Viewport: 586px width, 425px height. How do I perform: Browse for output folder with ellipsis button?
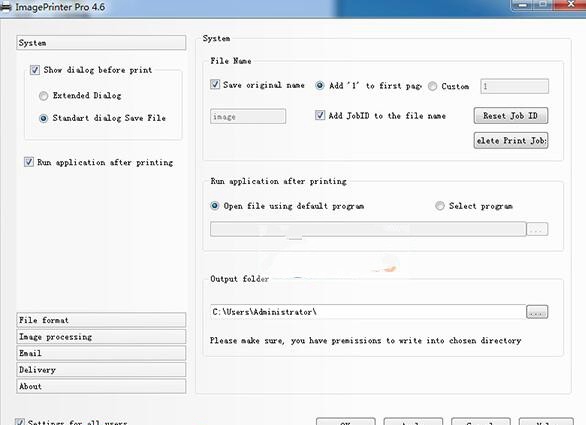click(537, 312)
